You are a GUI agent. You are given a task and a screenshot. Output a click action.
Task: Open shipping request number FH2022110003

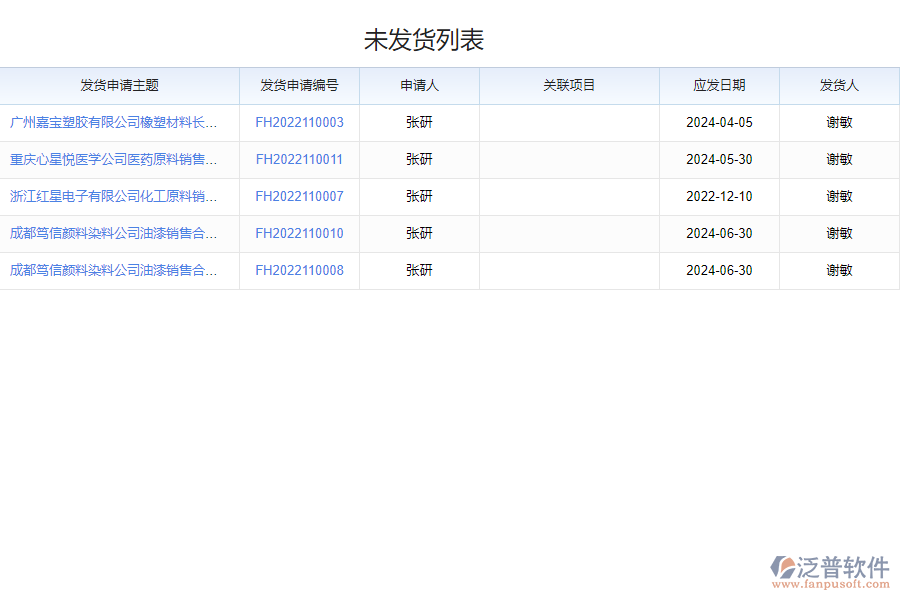(x=298, y=122)
